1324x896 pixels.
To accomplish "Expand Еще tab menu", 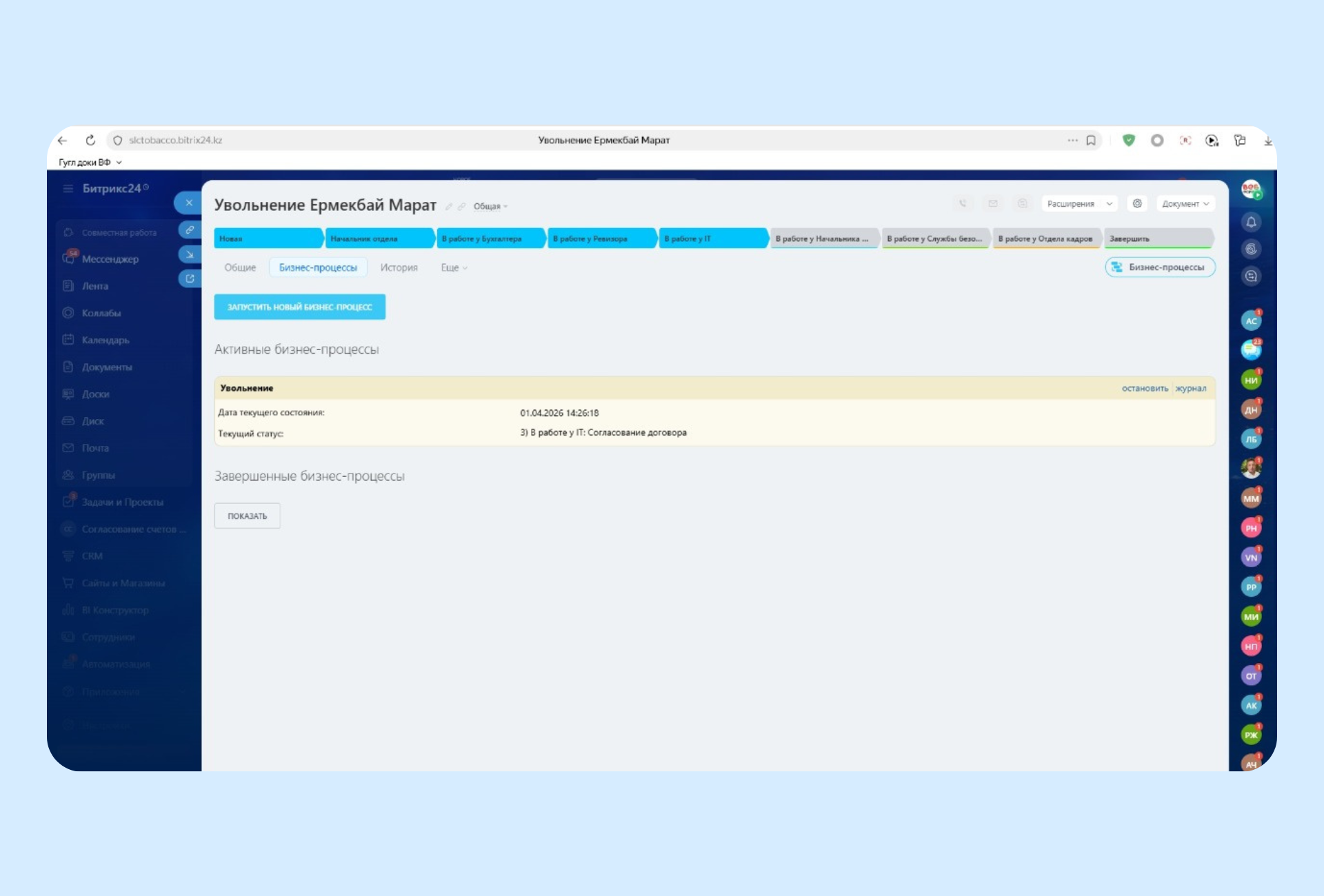I will tap(454, 267).
